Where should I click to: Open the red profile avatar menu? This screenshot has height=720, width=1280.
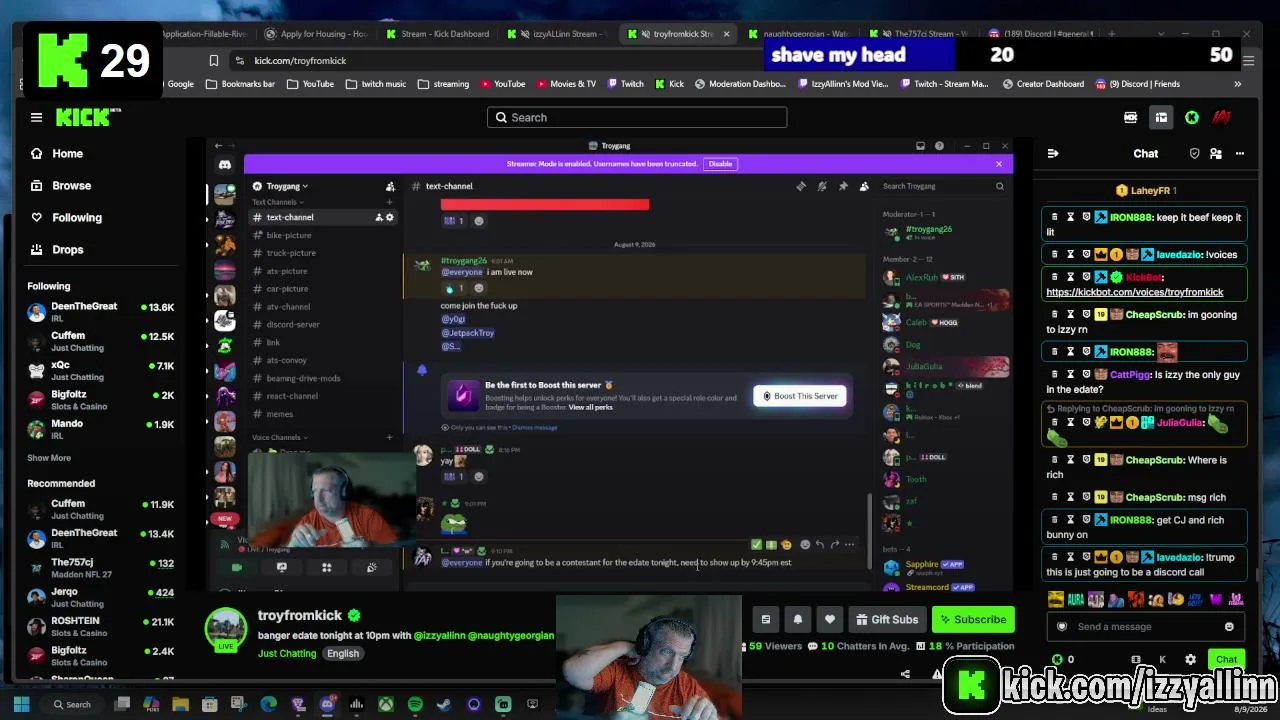1221,117
